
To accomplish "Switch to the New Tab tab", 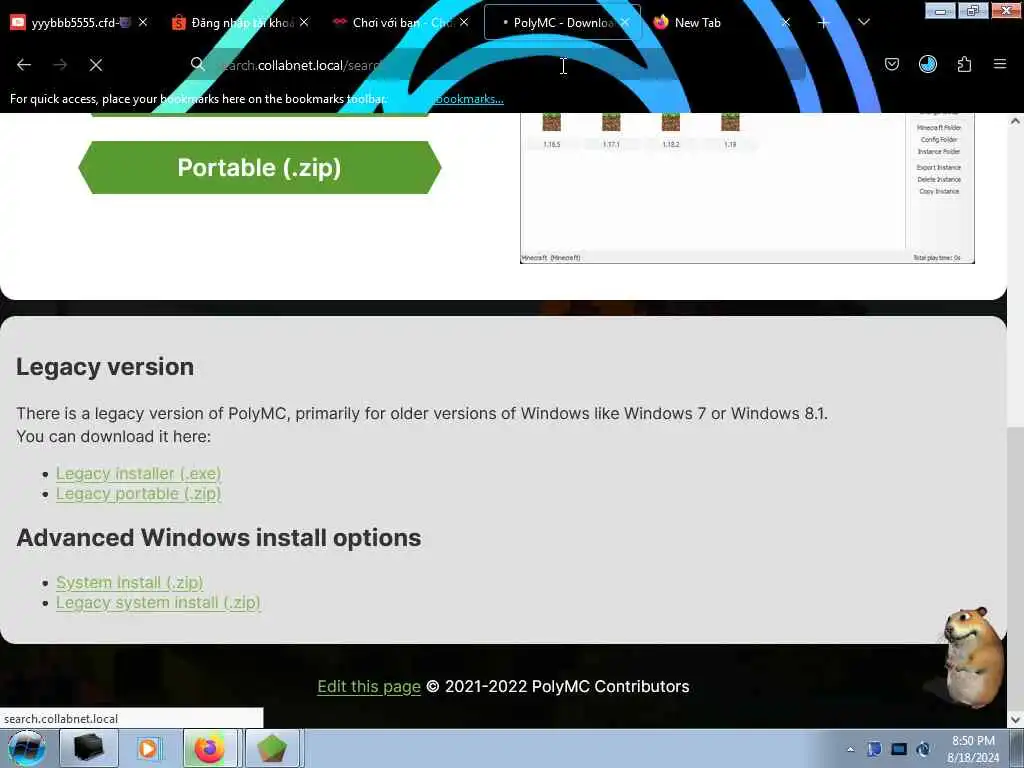I will pos(722,22).
